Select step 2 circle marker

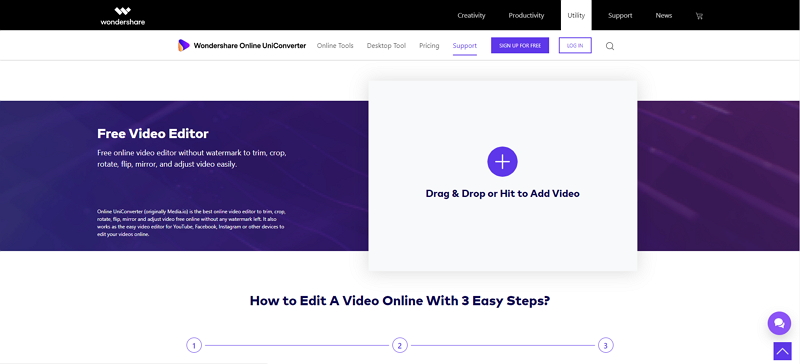399,346
